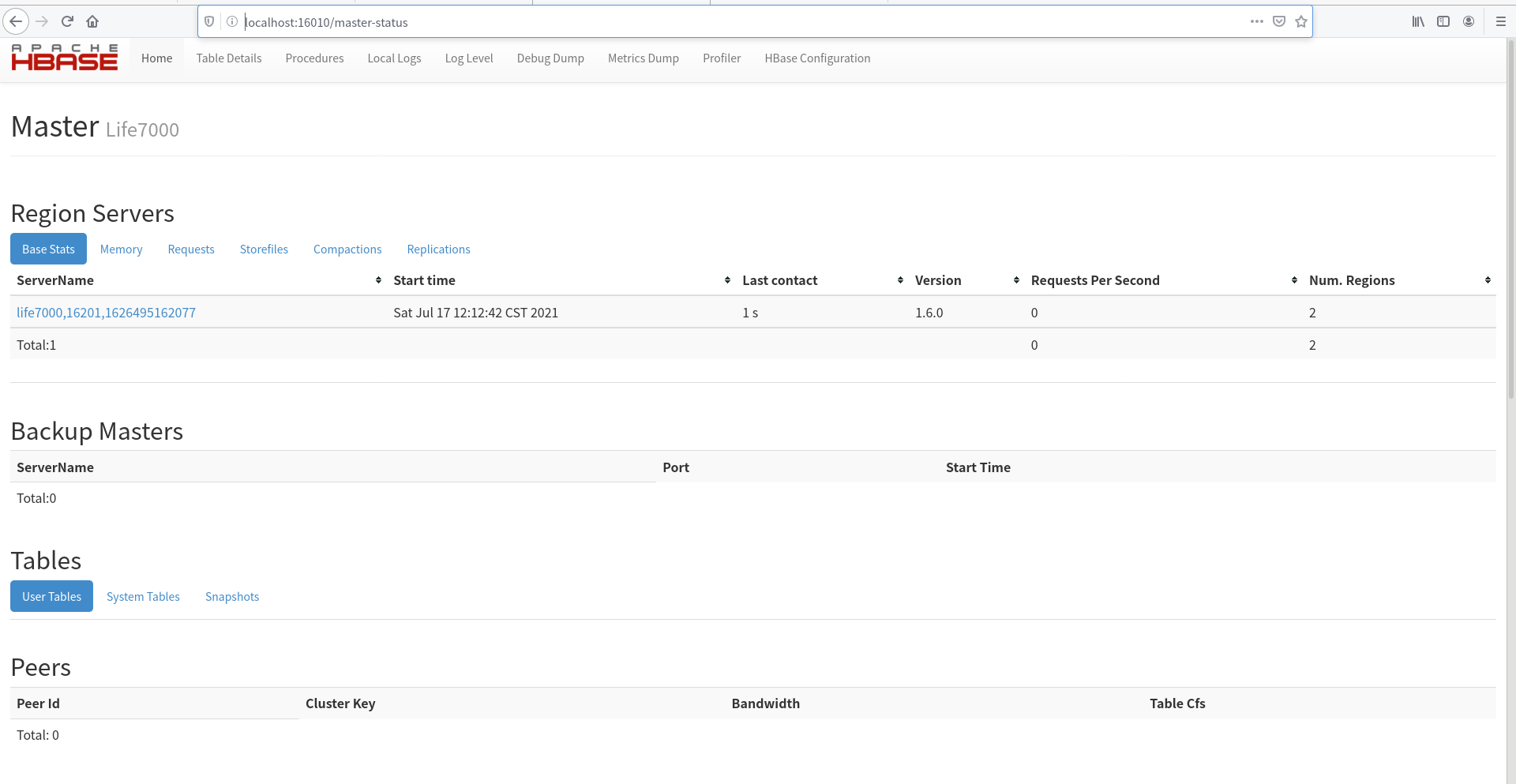This screenshot has width=1516, height=784.
Task: Click Total:1 in Region Servers table
Action: point(36,345)
